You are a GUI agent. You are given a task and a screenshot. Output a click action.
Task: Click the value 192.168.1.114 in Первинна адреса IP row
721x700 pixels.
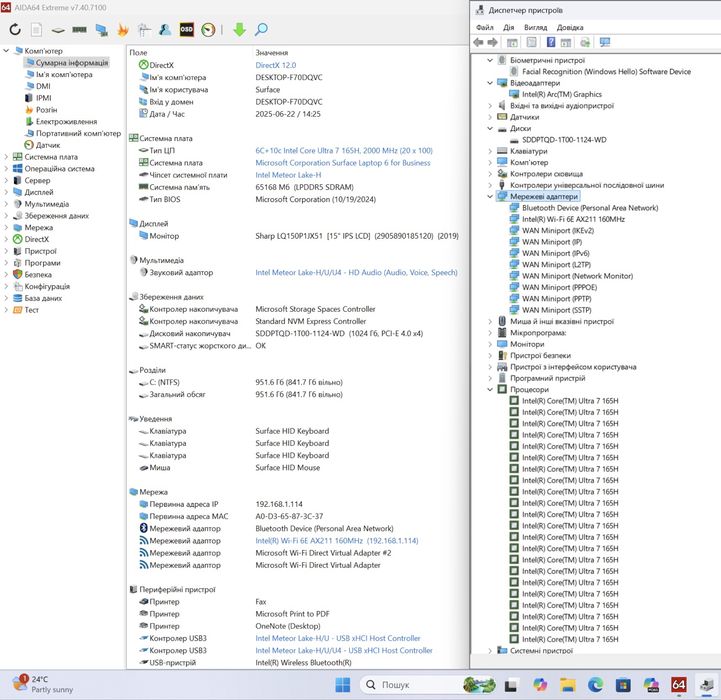pyautogui.click(x=279, y=505)
